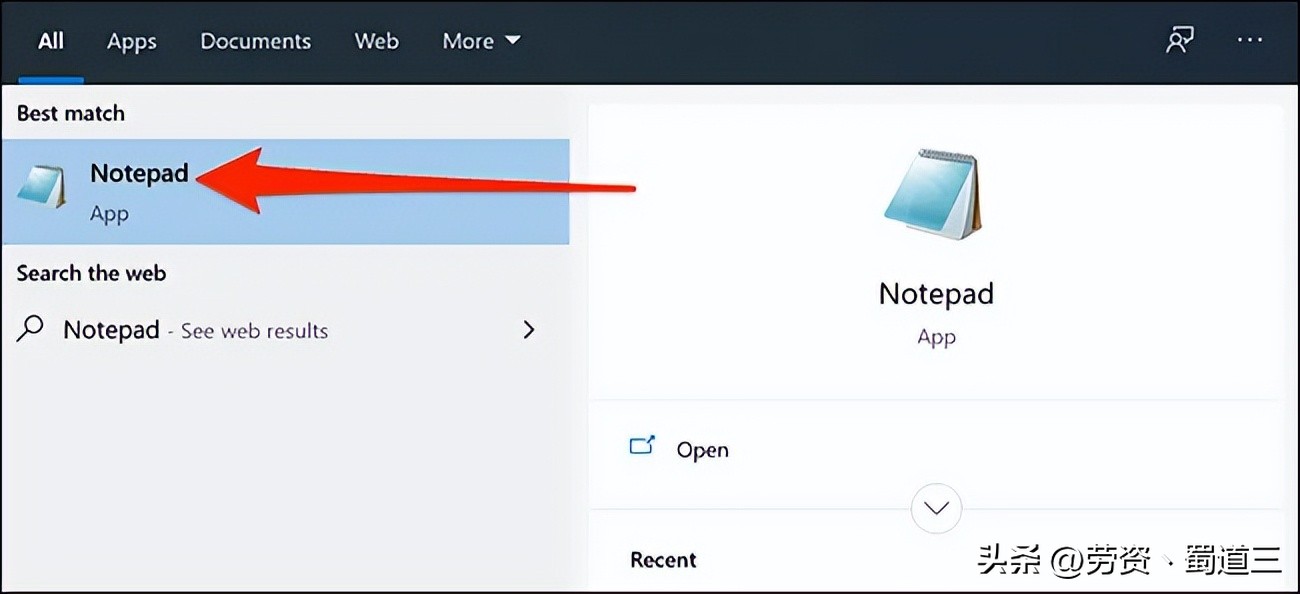Click the magnifier icon beside web result

coord(31,328)
